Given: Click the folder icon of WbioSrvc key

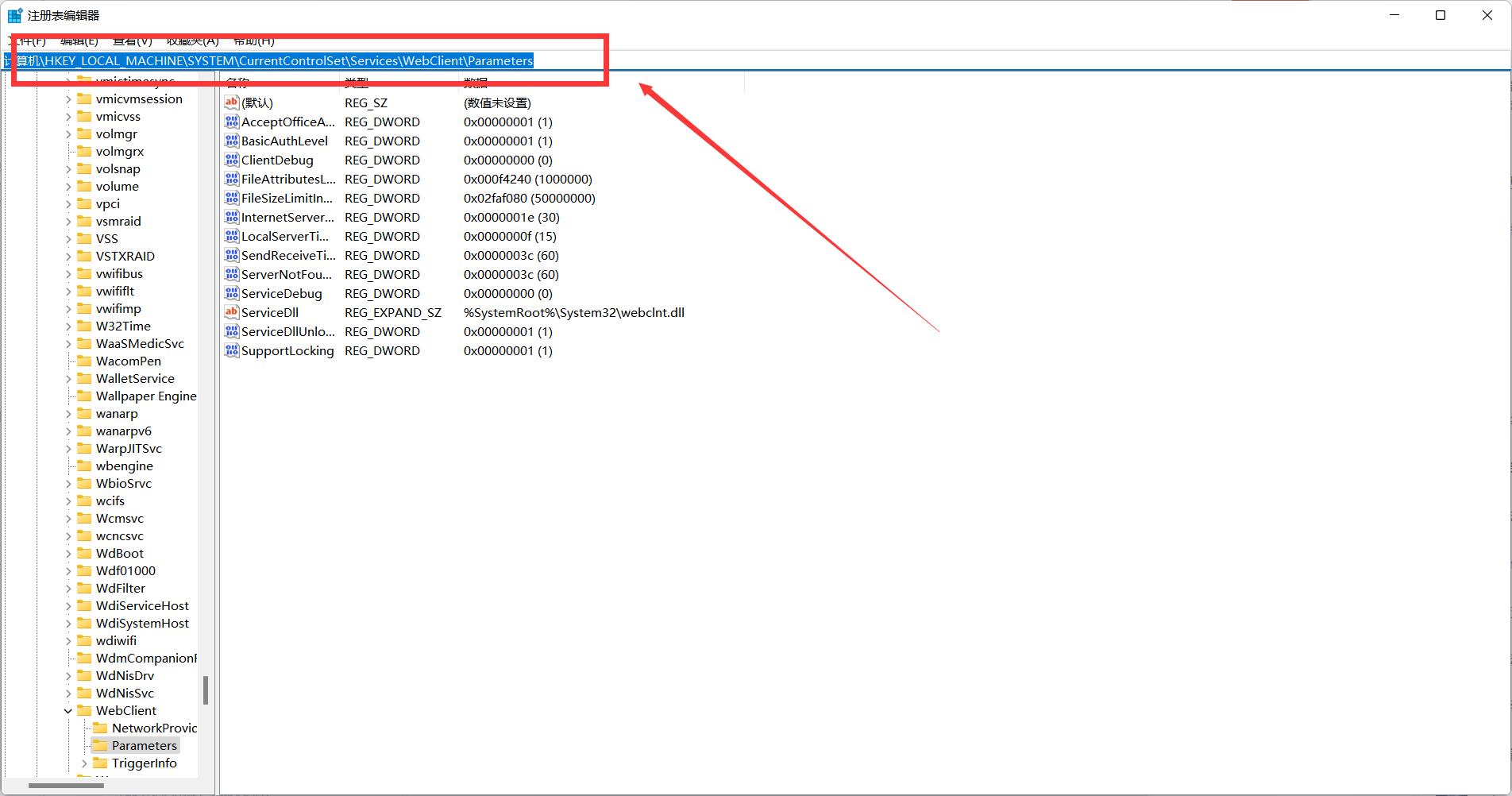Looking at the screenshot, I should click(84, 483).
